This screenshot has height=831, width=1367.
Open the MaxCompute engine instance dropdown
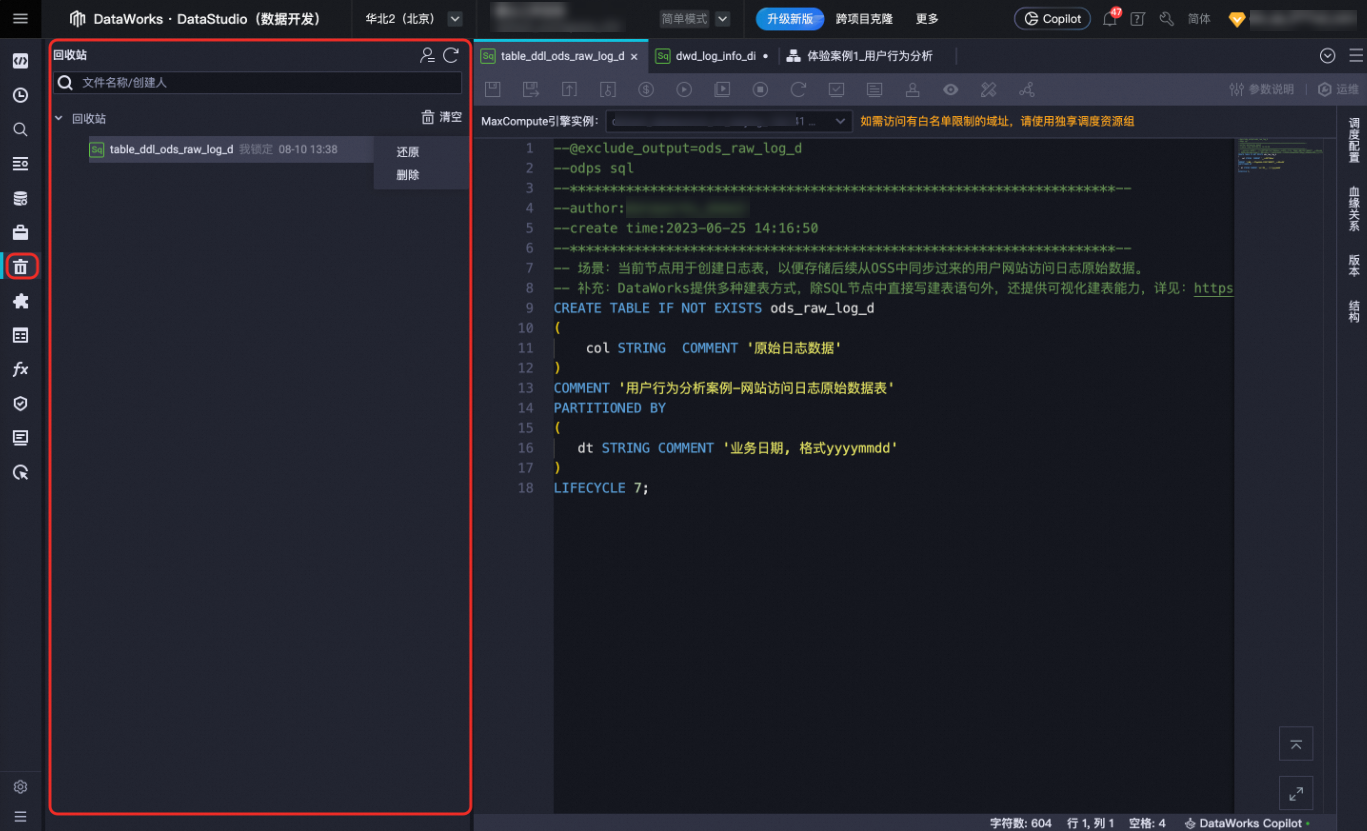[x=729, y=121]
